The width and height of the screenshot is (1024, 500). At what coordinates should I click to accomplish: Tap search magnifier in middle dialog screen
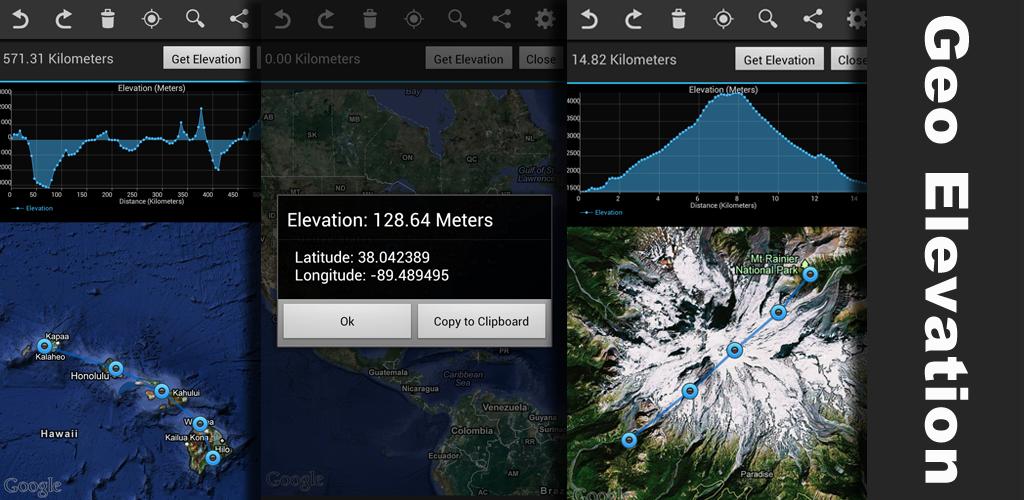point(458,19)
